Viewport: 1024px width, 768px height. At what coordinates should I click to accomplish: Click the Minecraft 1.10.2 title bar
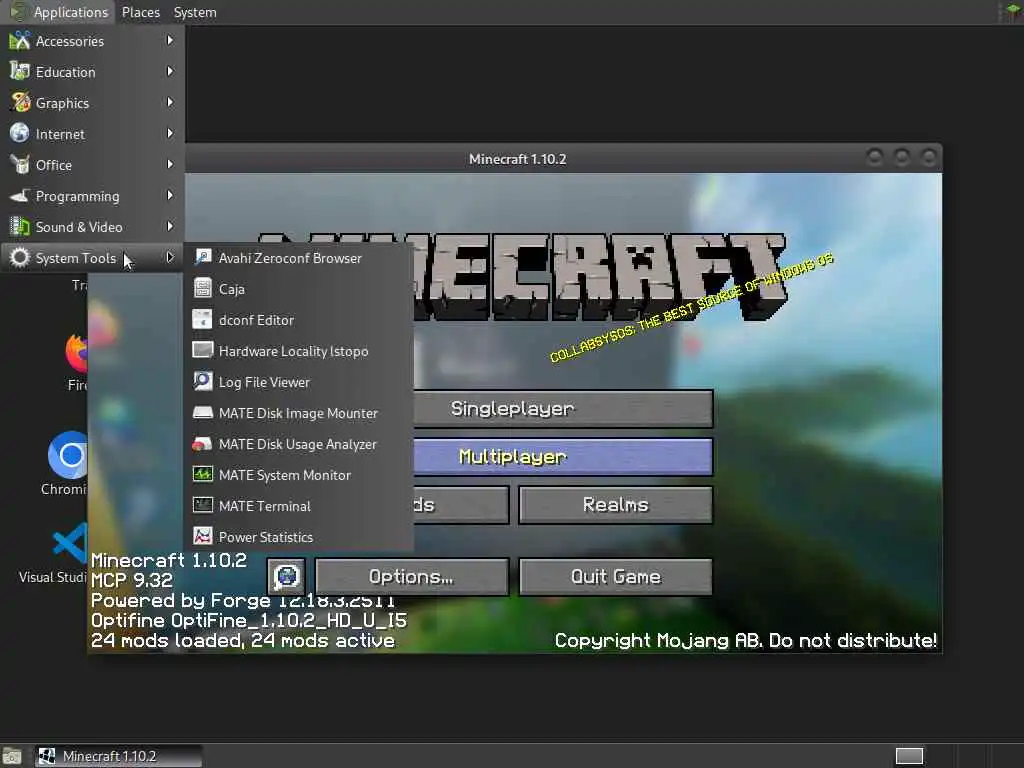tap(517, 159)
